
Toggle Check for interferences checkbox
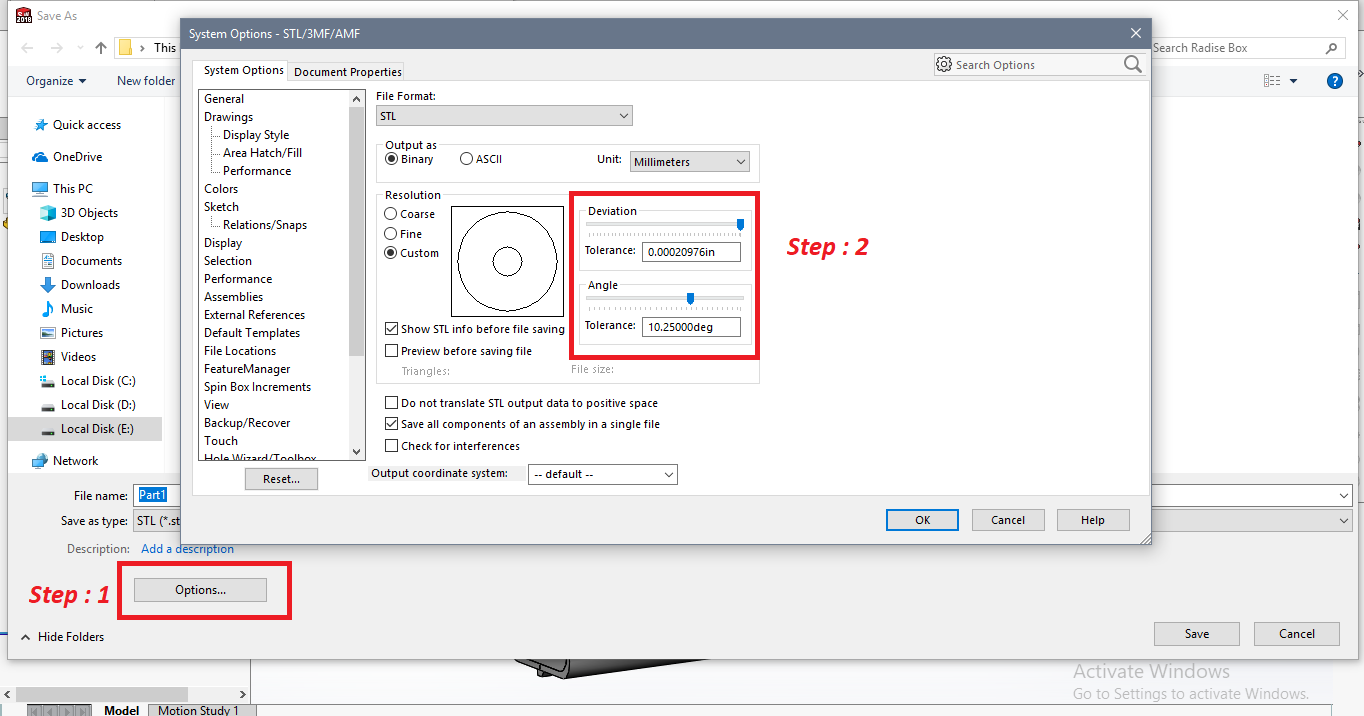pos(392,446)
